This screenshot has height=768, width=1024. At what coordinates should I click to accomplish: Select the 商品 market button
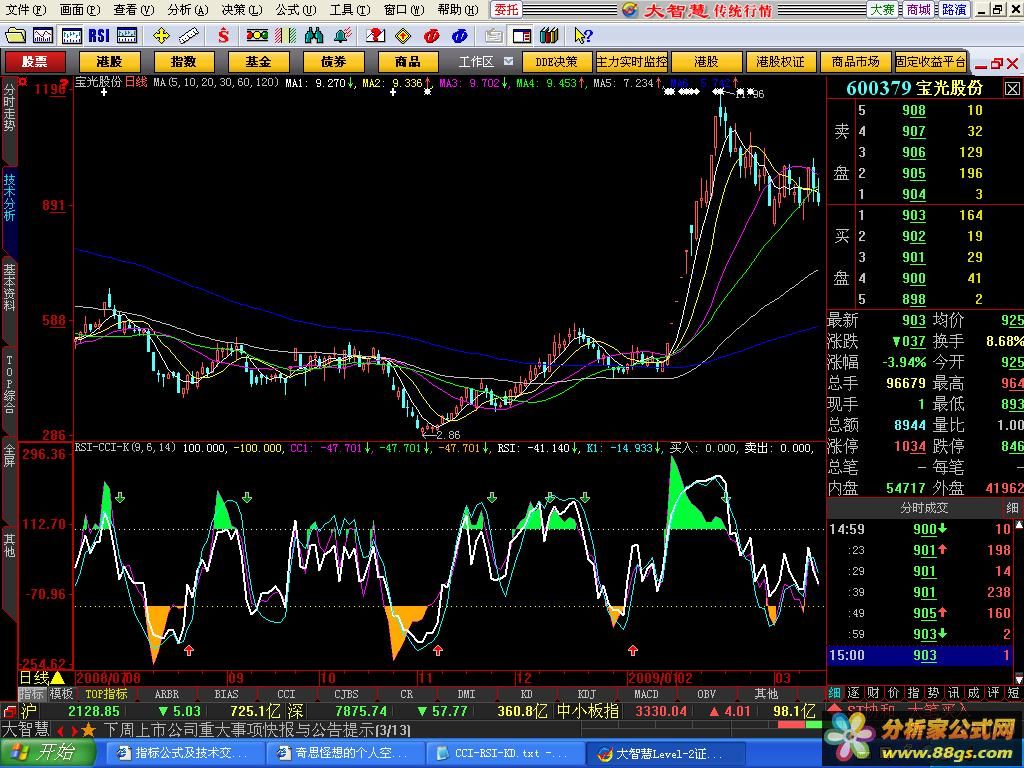pyautogui.click(x=408, y=61)
